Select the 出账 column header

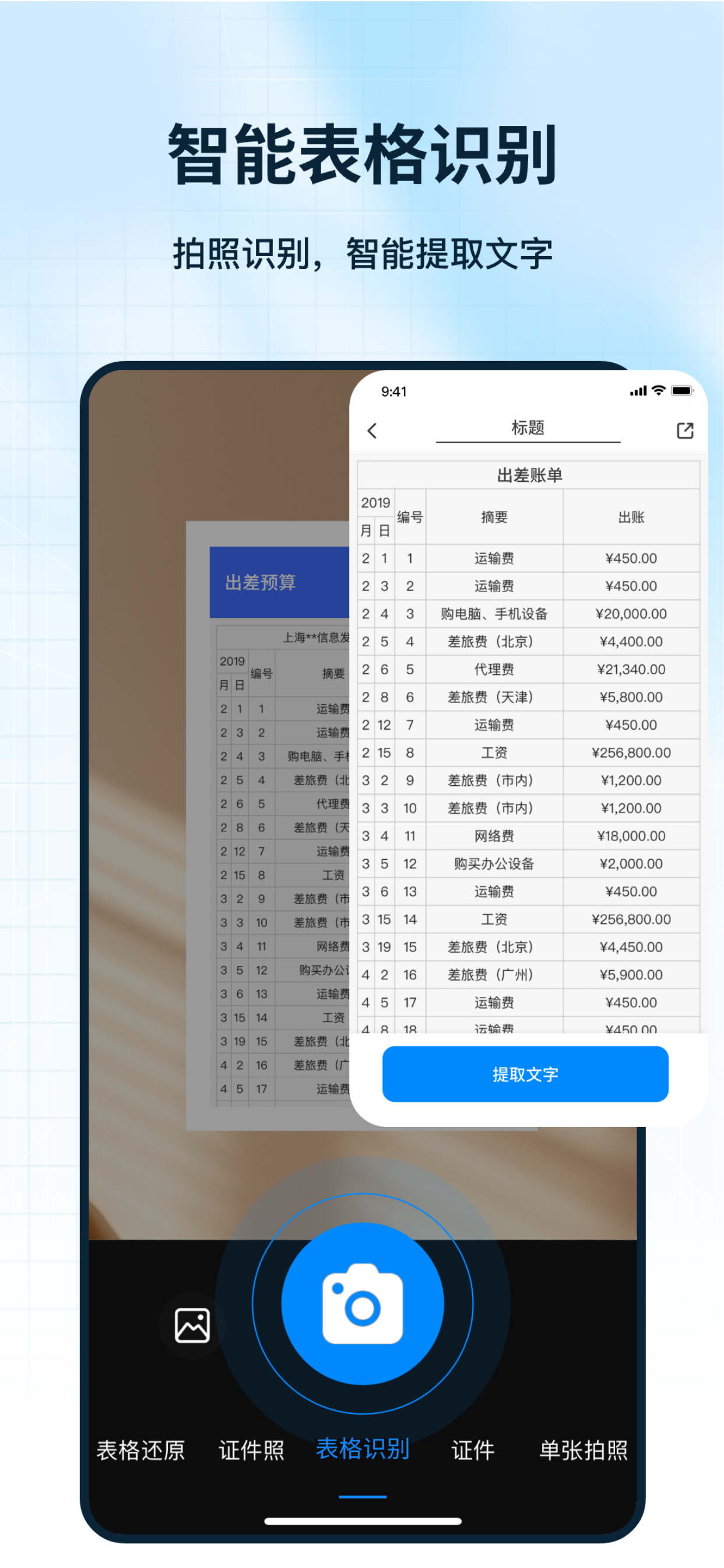(631, 517)
